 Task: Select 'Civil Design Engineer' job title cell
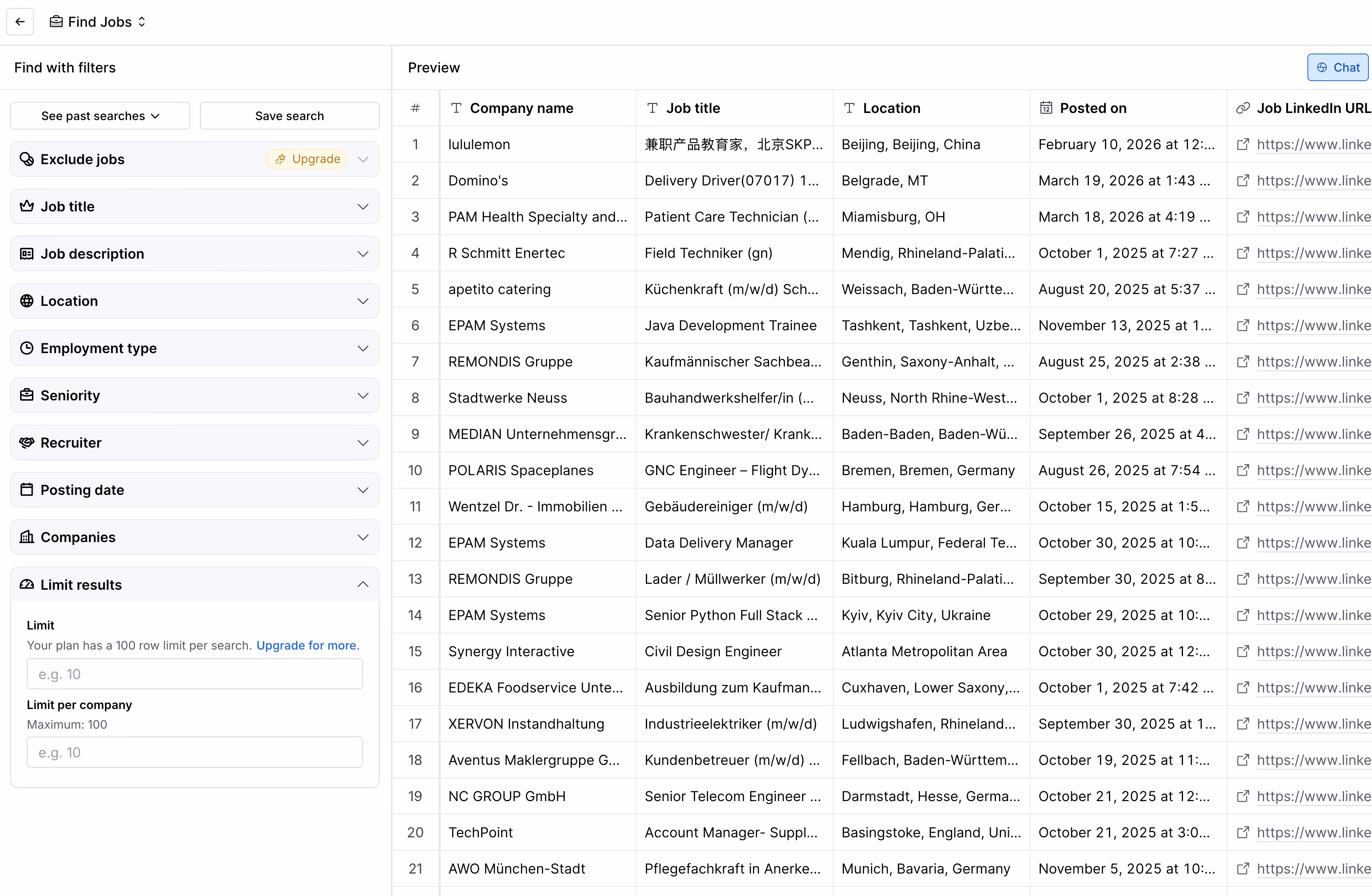(734, 652)
